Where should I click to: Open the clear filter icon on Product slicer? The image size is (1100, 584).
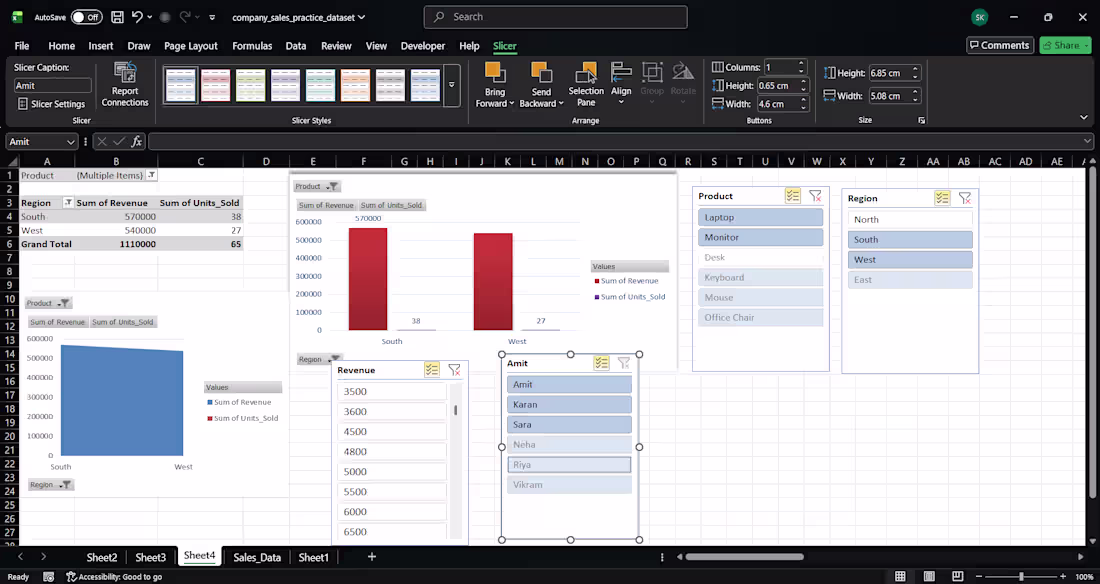click(x=813, y=197)
